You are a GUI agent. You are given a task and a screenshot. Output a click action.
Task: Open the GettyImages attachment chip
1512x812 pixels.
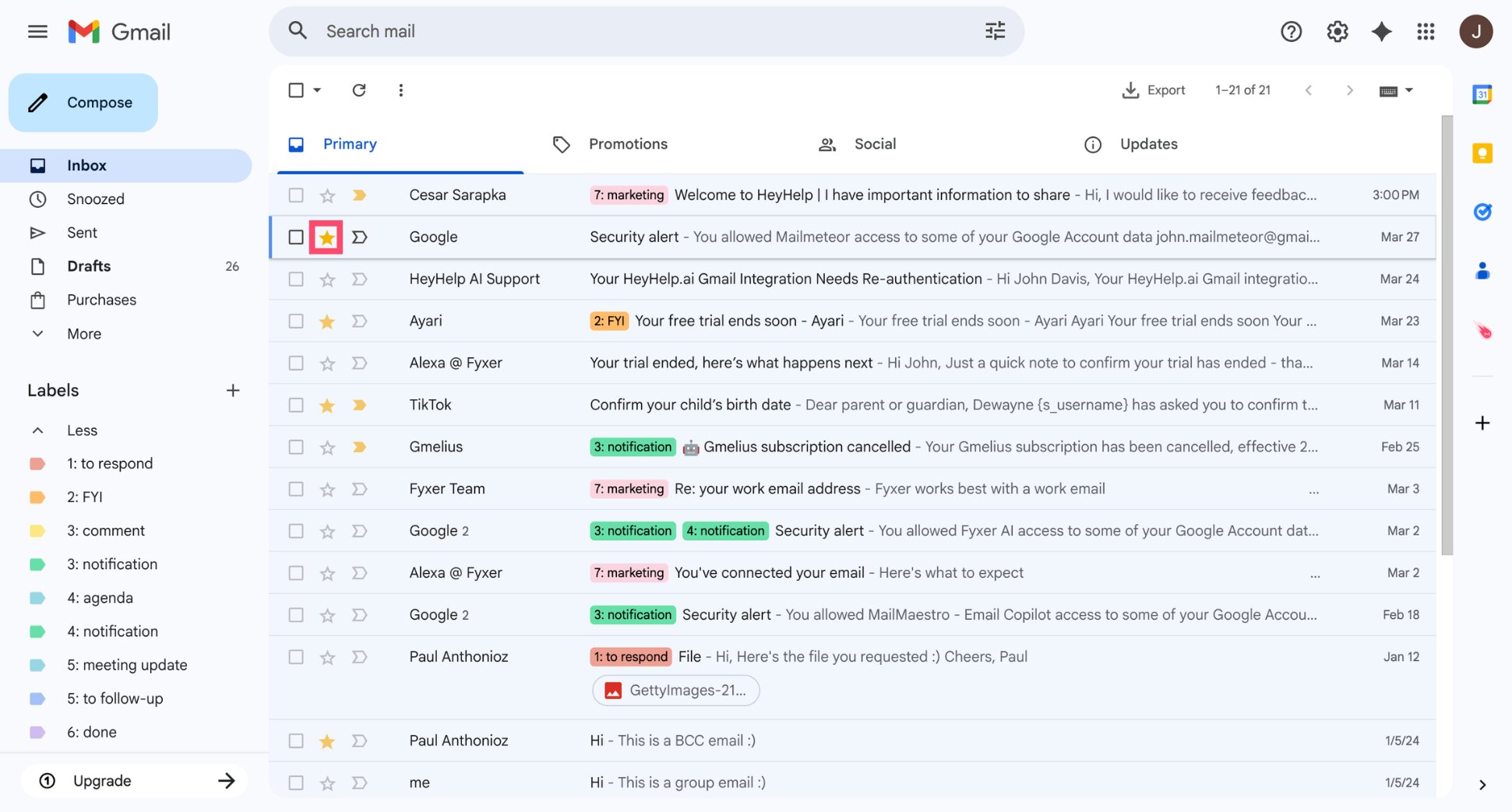pos(676,691)
